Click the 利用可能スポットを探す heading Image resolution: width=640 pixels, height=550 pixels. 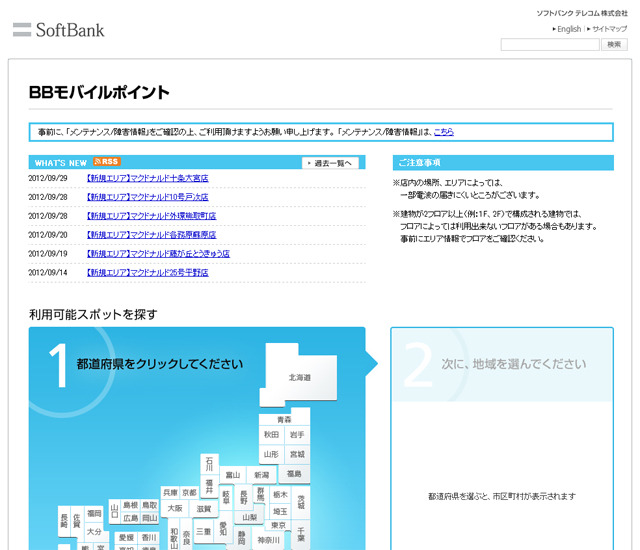click(x=93, y=314)
